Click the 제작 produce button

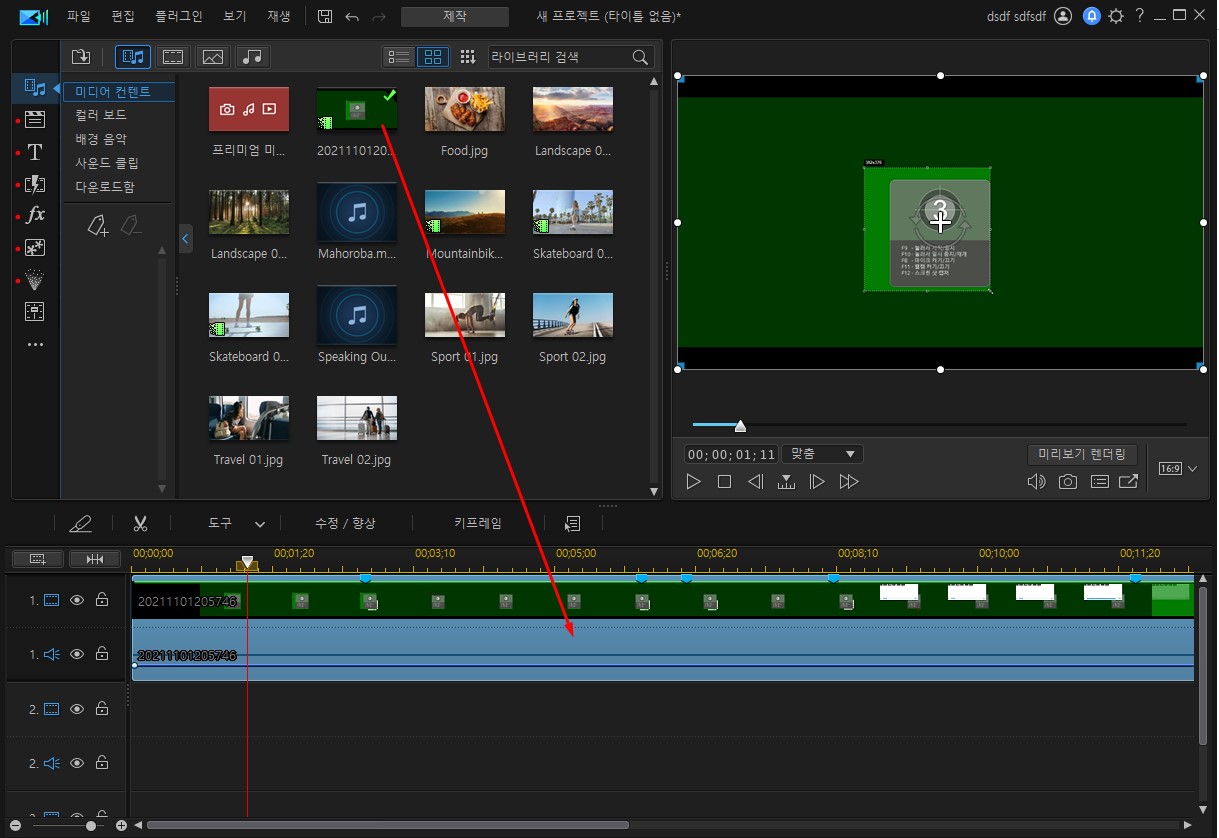point(454,16)
